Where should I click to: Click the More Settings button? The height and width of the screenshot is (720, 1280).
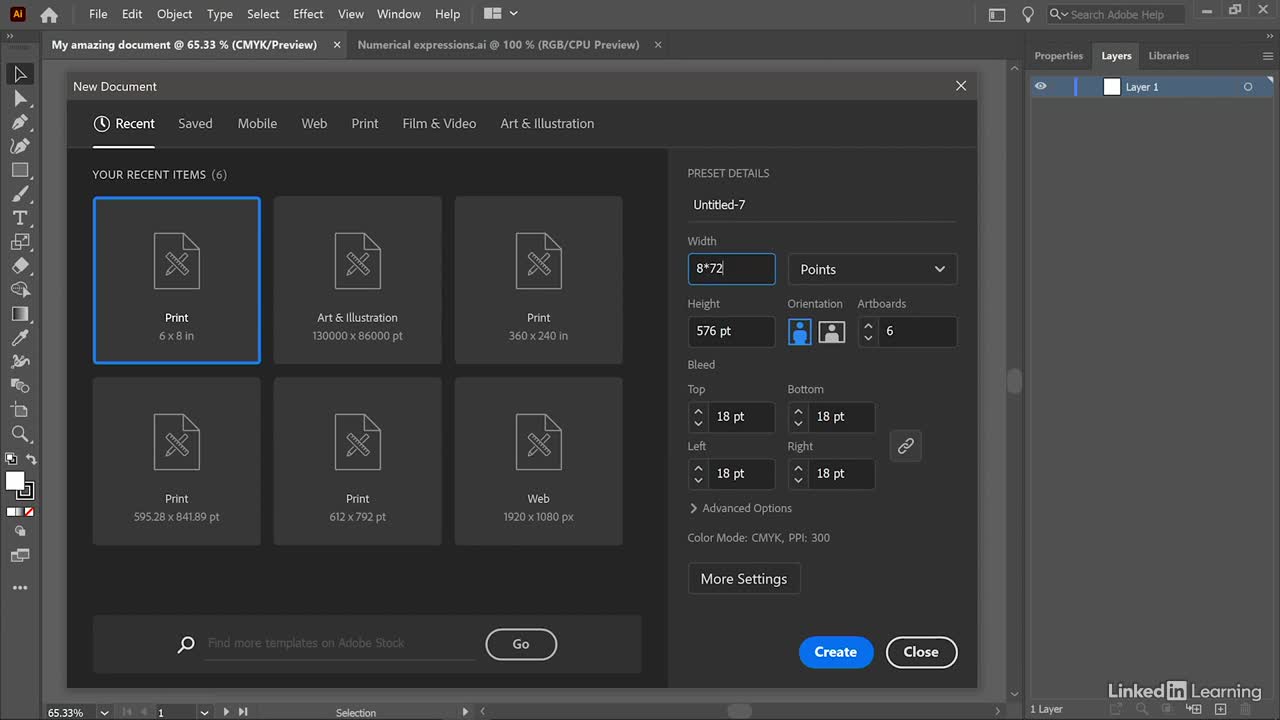pyautogui.click(x=744, y=579)
